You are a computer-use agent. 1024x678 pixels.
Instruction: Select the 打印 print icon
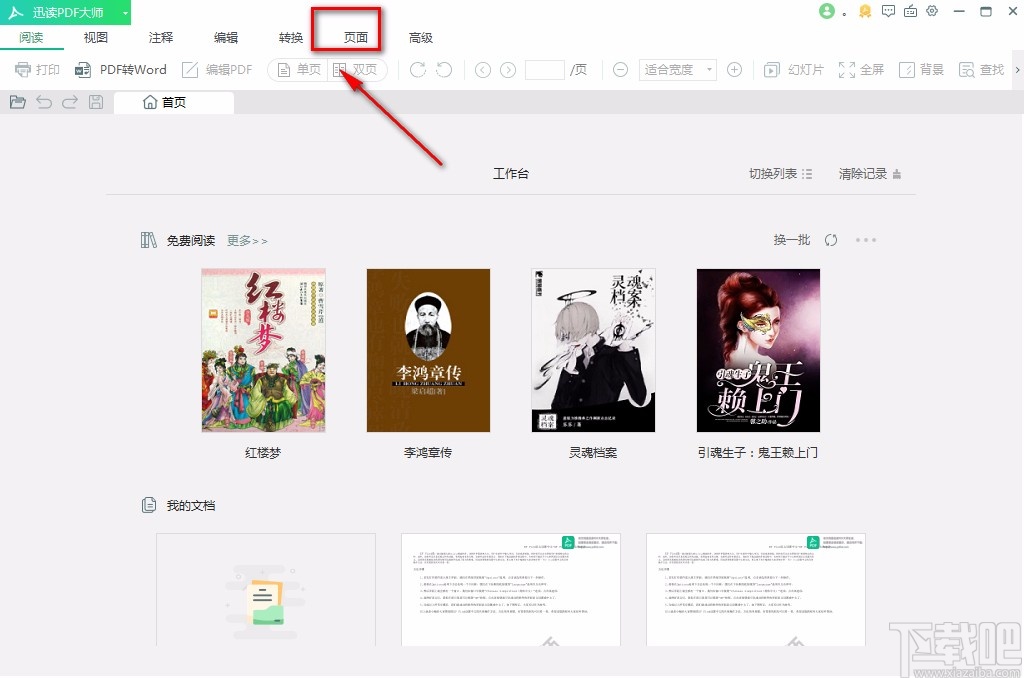pos(36,69)
